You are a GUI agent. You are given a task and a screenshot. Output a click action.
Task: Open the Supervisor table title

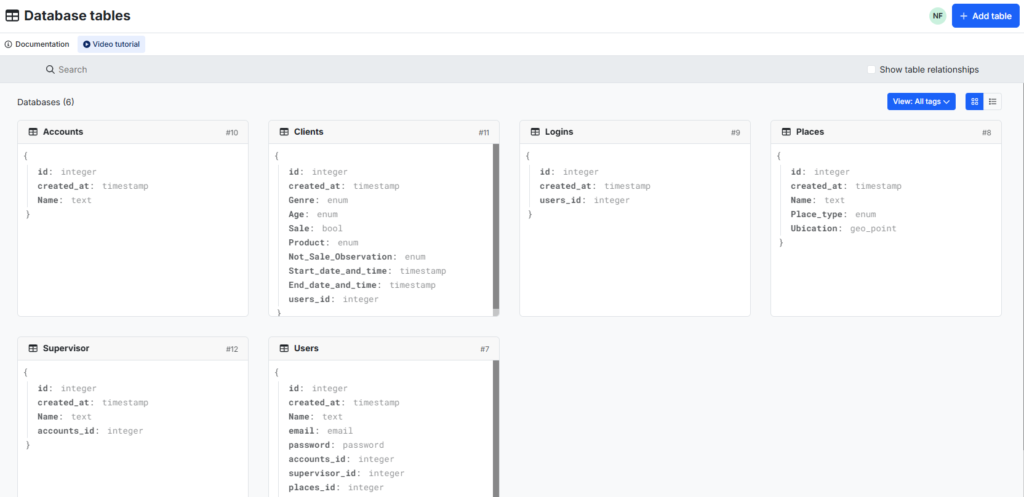coord(66,349)
